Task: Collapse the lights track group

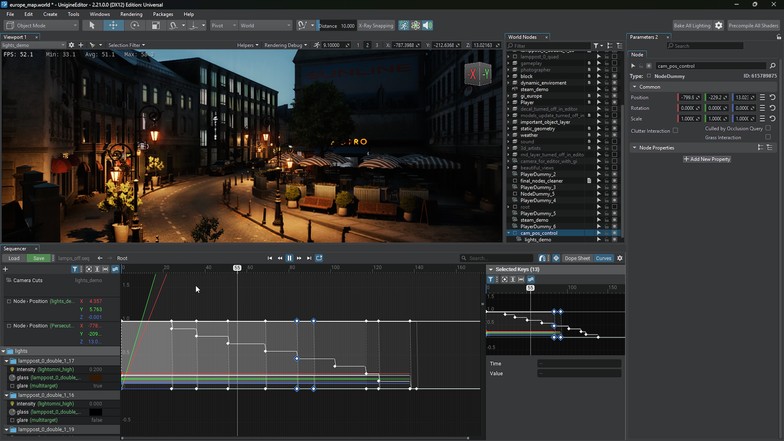Action: [x=4, y=351]
